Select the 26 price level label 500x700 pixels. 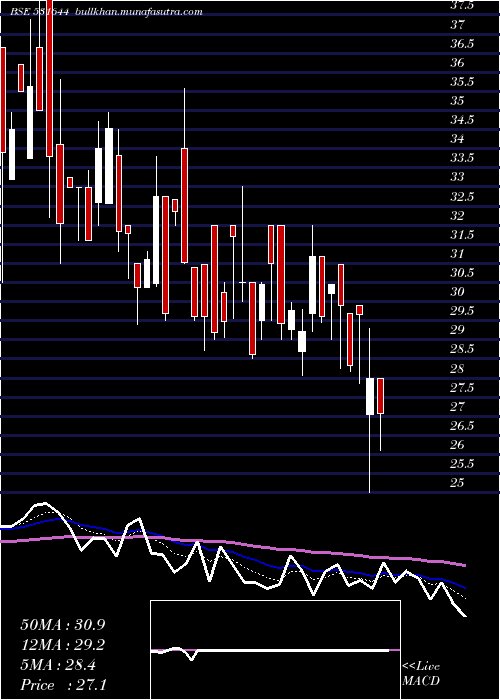[457, 445]
